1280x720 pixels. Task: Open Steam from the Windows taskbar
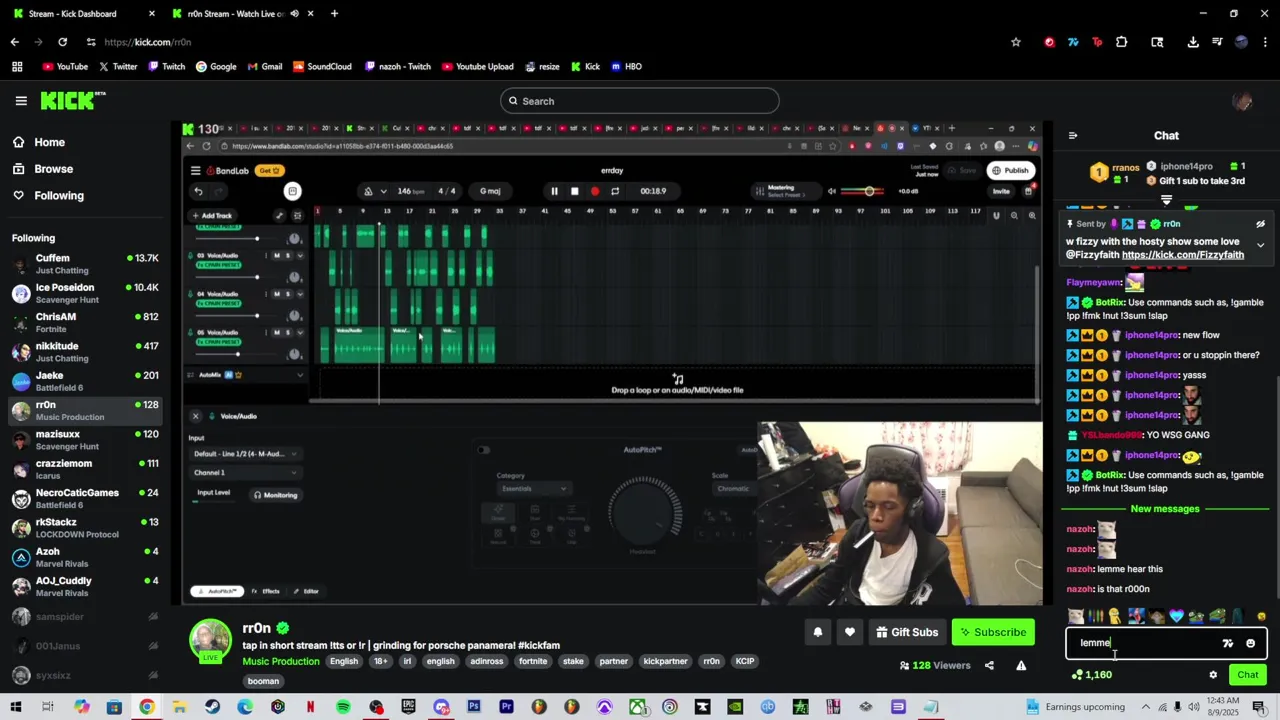click(x=212, y=707)
